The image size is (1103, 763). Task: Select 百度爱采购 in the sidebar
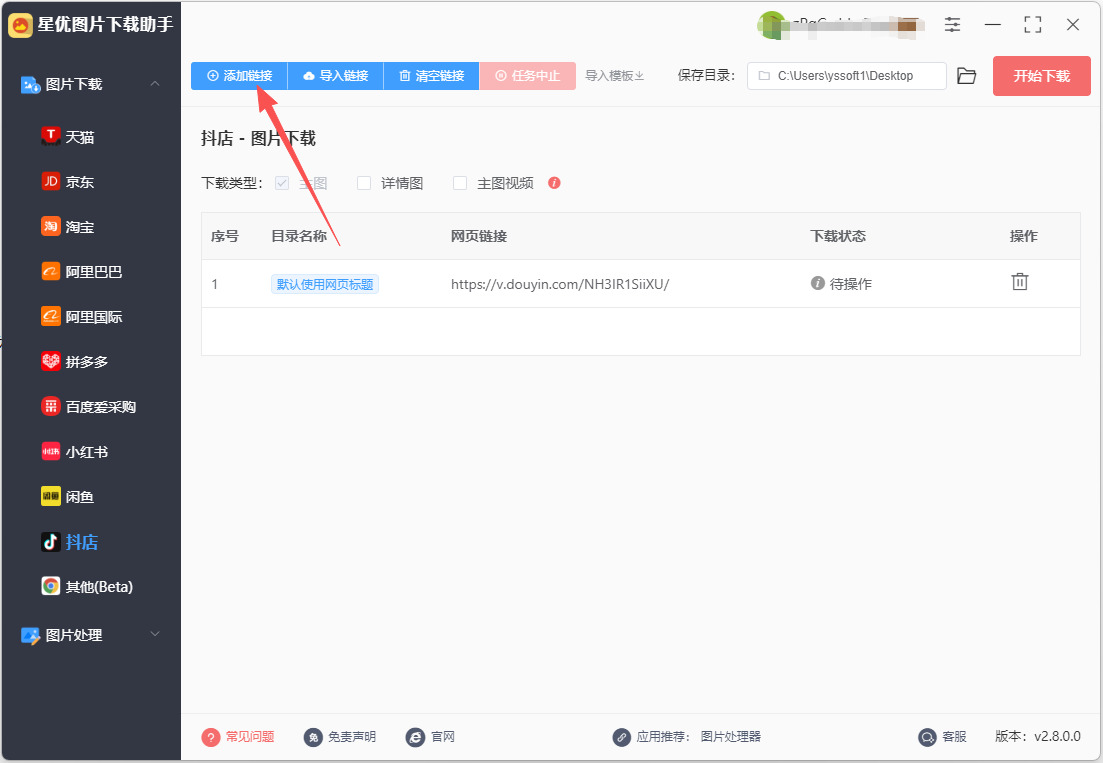tap(89, 406)
